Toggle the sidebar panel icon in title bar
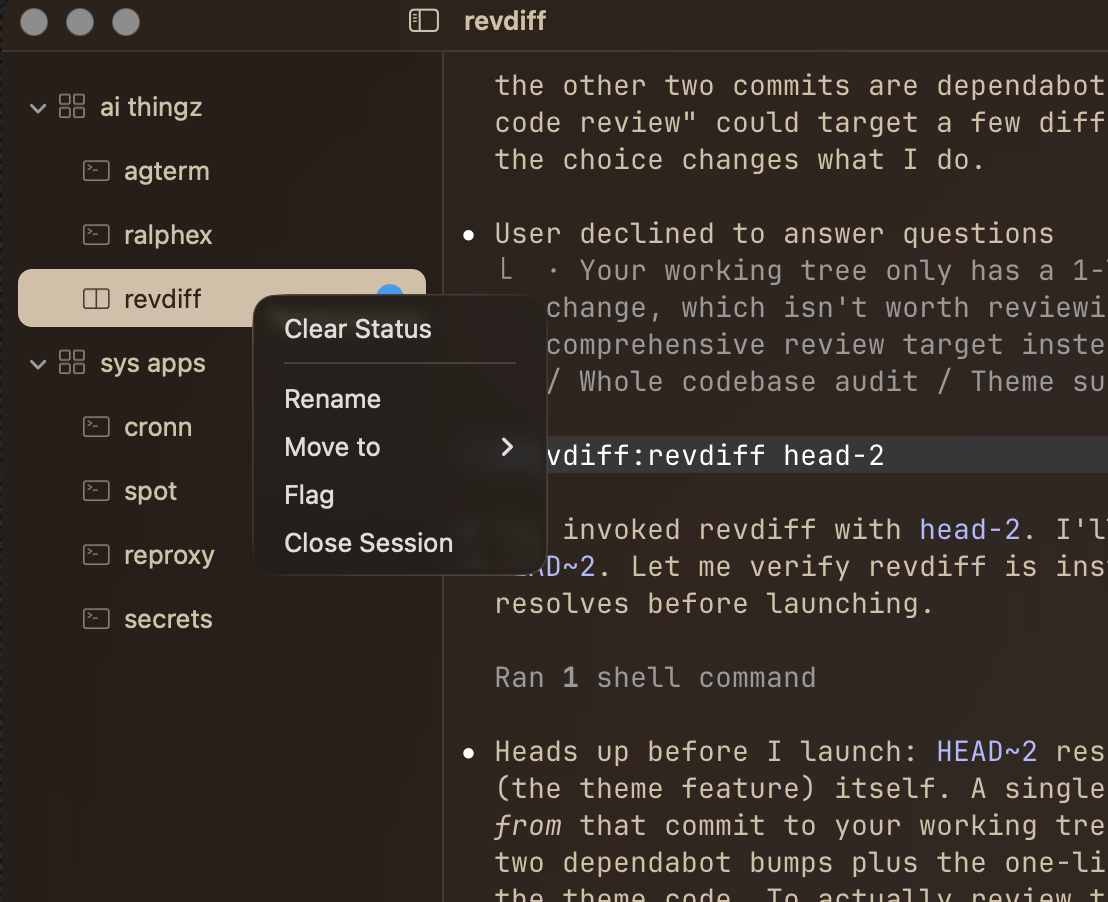 click(x=424, y=20)
